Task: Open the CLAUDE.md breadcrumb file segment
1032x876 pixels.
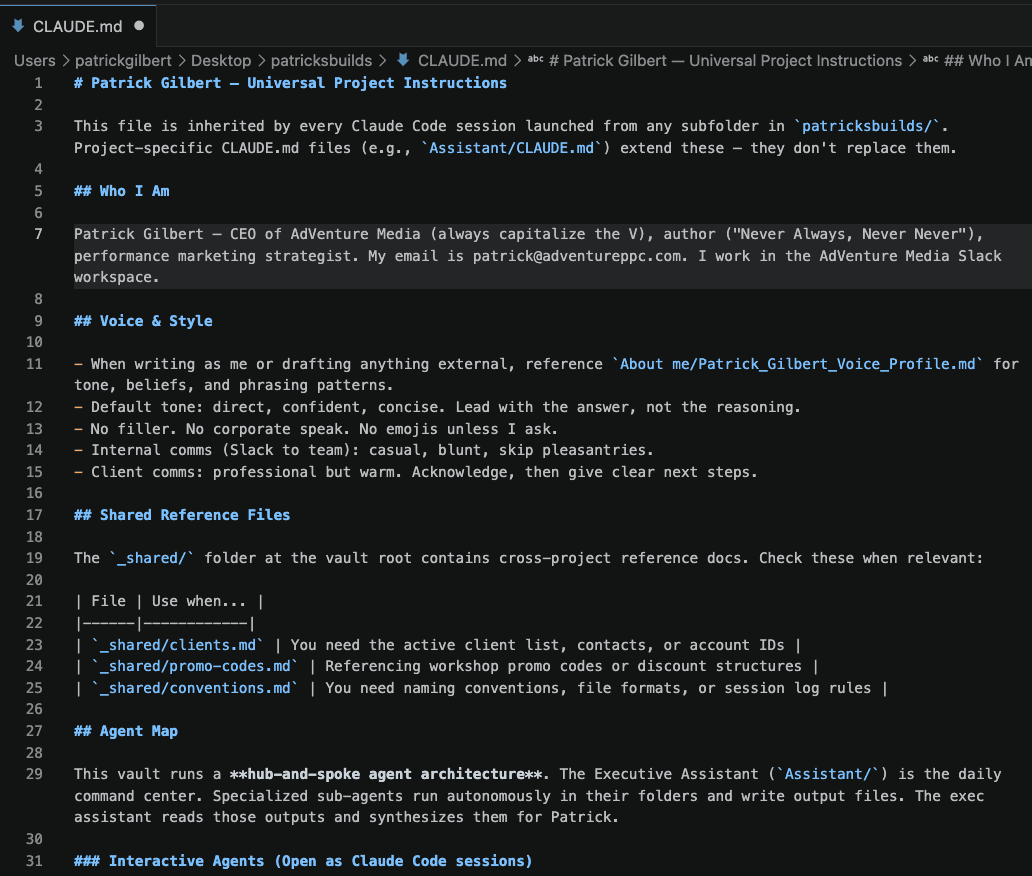Action: tap(462, 61)
